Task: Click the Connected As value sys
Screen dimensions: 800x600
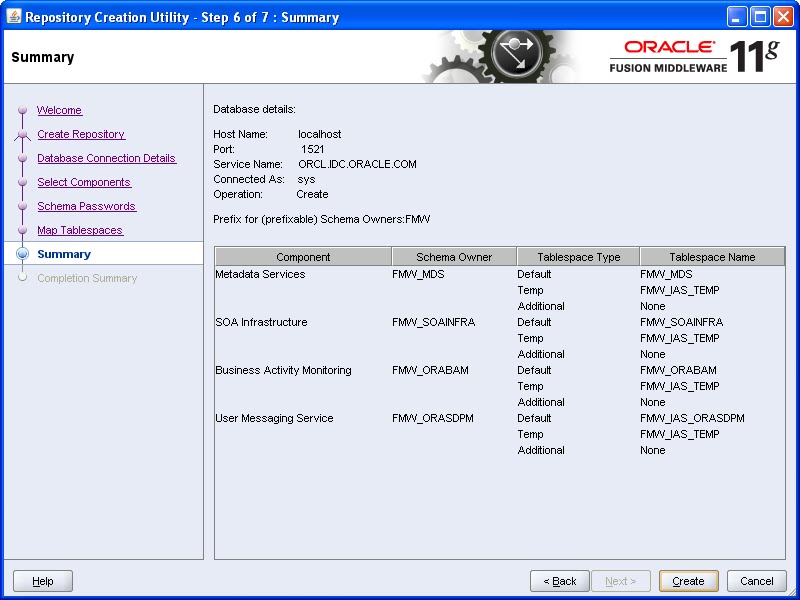Action: coord(306,179)
